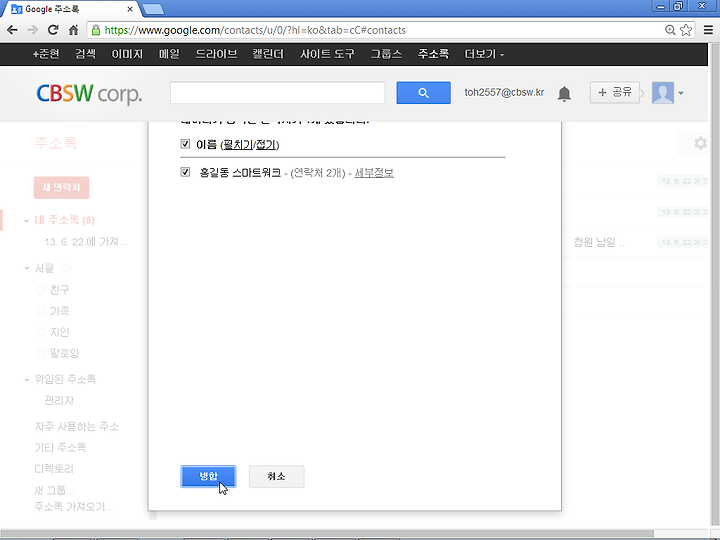Open 그룹스 in the Google bar

click(x=386, y=54)
